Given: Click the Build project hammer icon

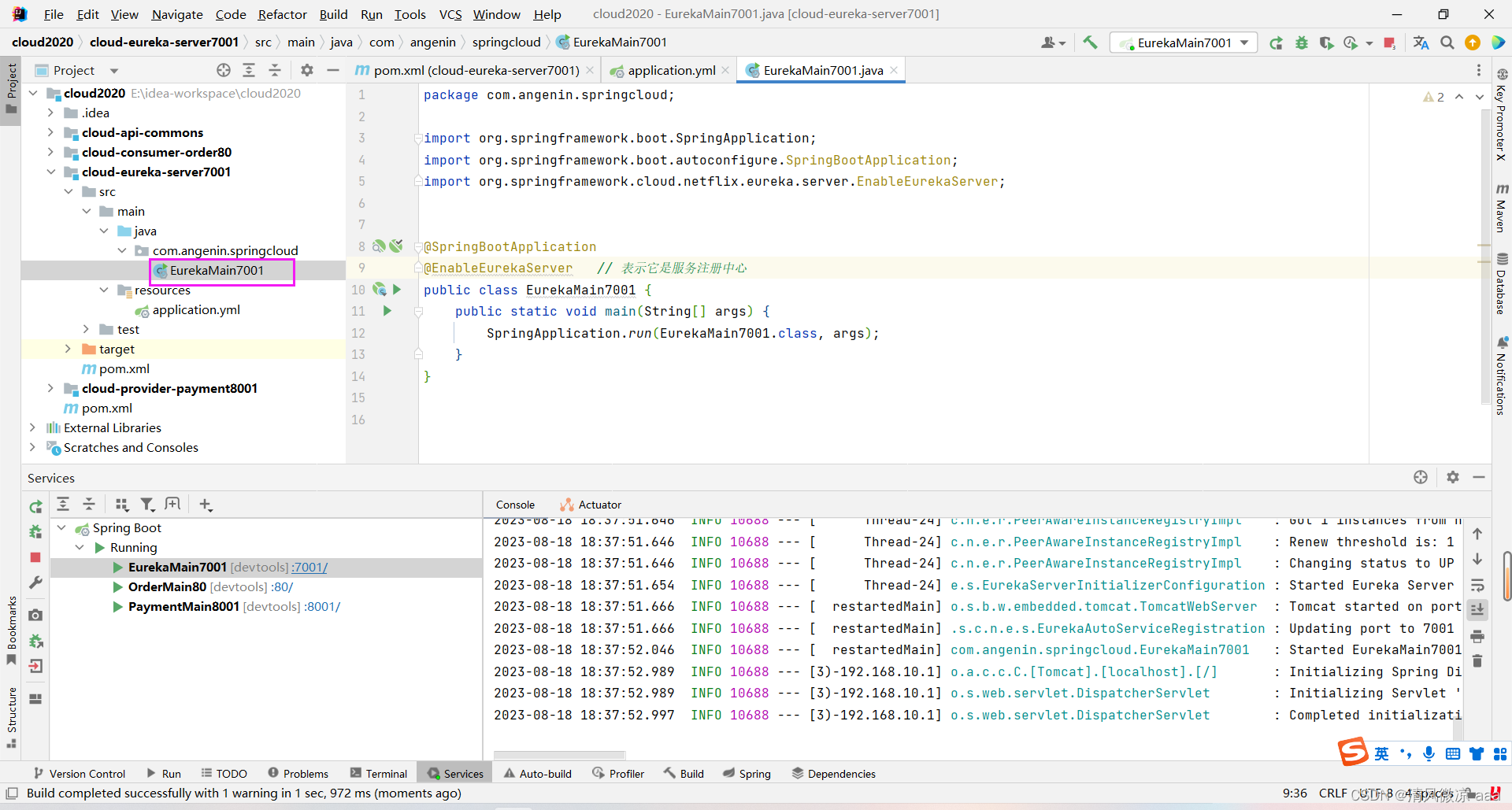Looking at the screenshot, I should [x=1090, y=43].
